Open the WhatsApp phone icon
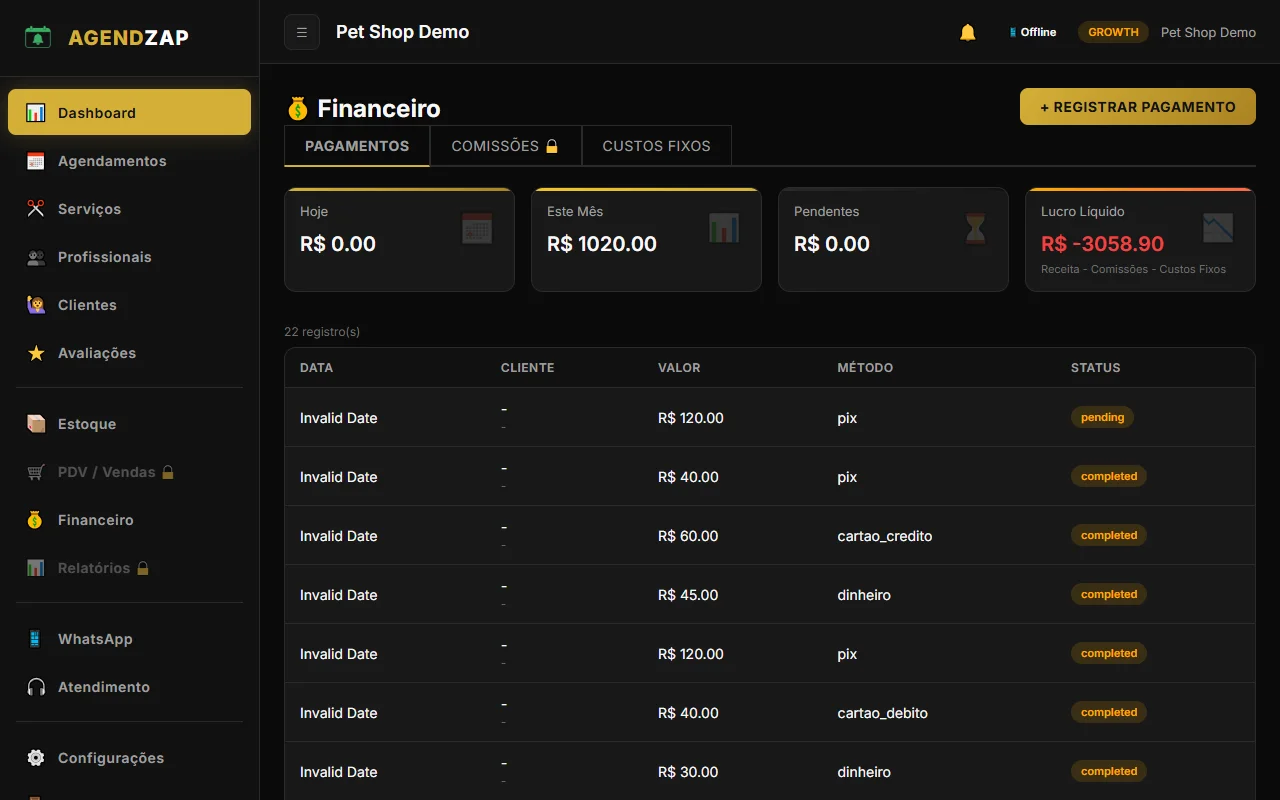 [36, 639]
